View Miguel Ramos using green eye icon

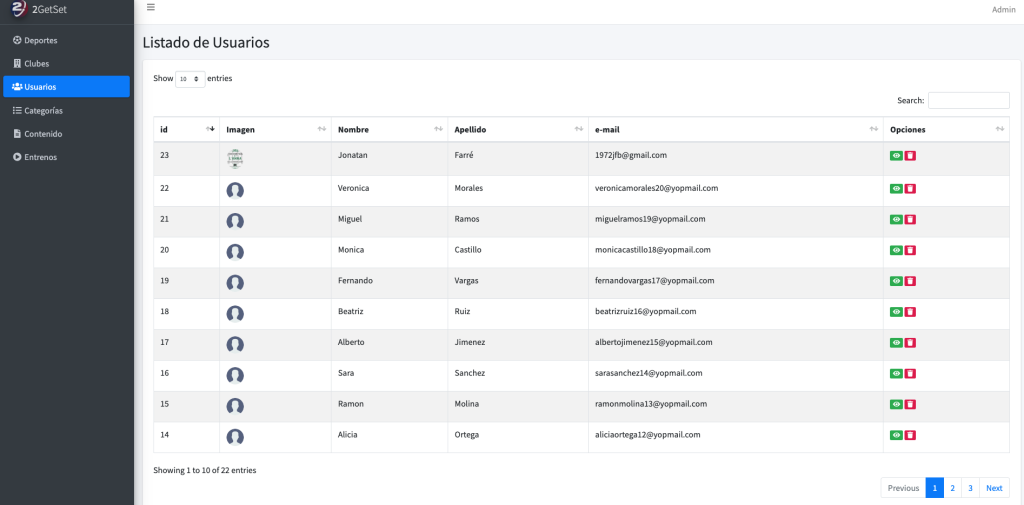click(x=896, y=219)
